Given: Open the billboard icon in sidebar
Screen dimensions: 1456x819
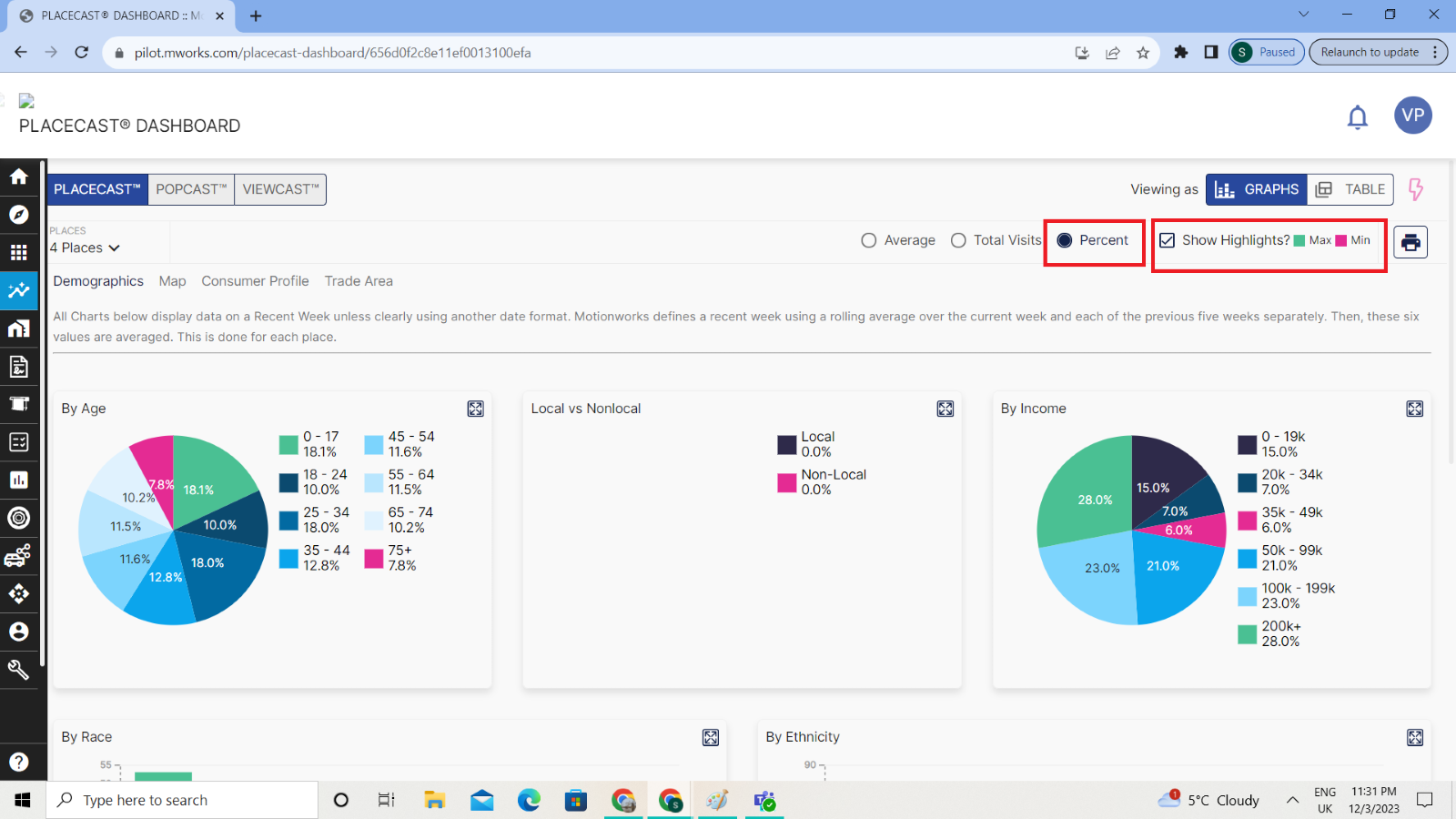Looking at the screenshot, I should (x=19, y=404).
